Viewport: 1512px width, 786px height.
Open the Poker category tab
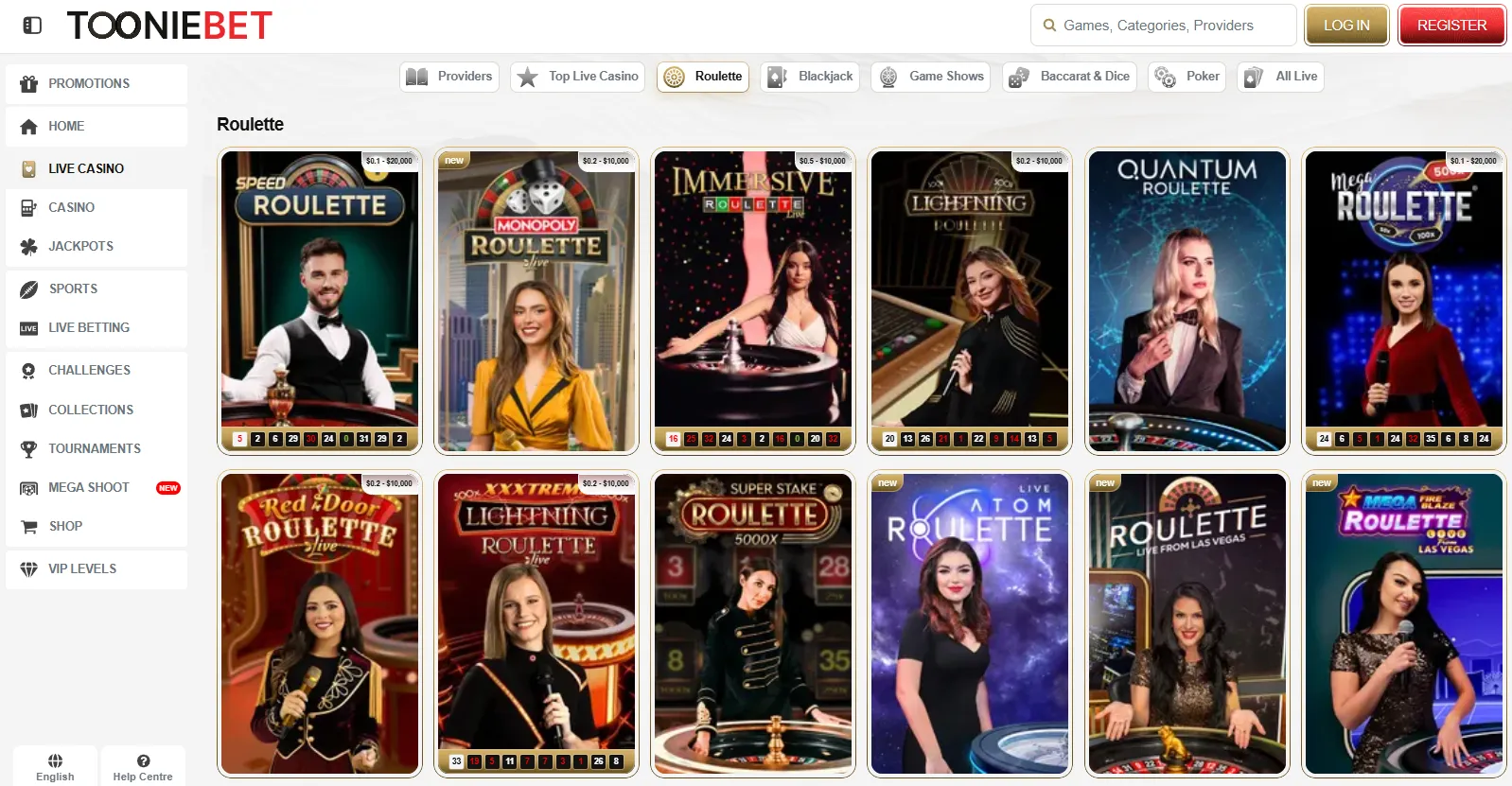click(1187, 77)
